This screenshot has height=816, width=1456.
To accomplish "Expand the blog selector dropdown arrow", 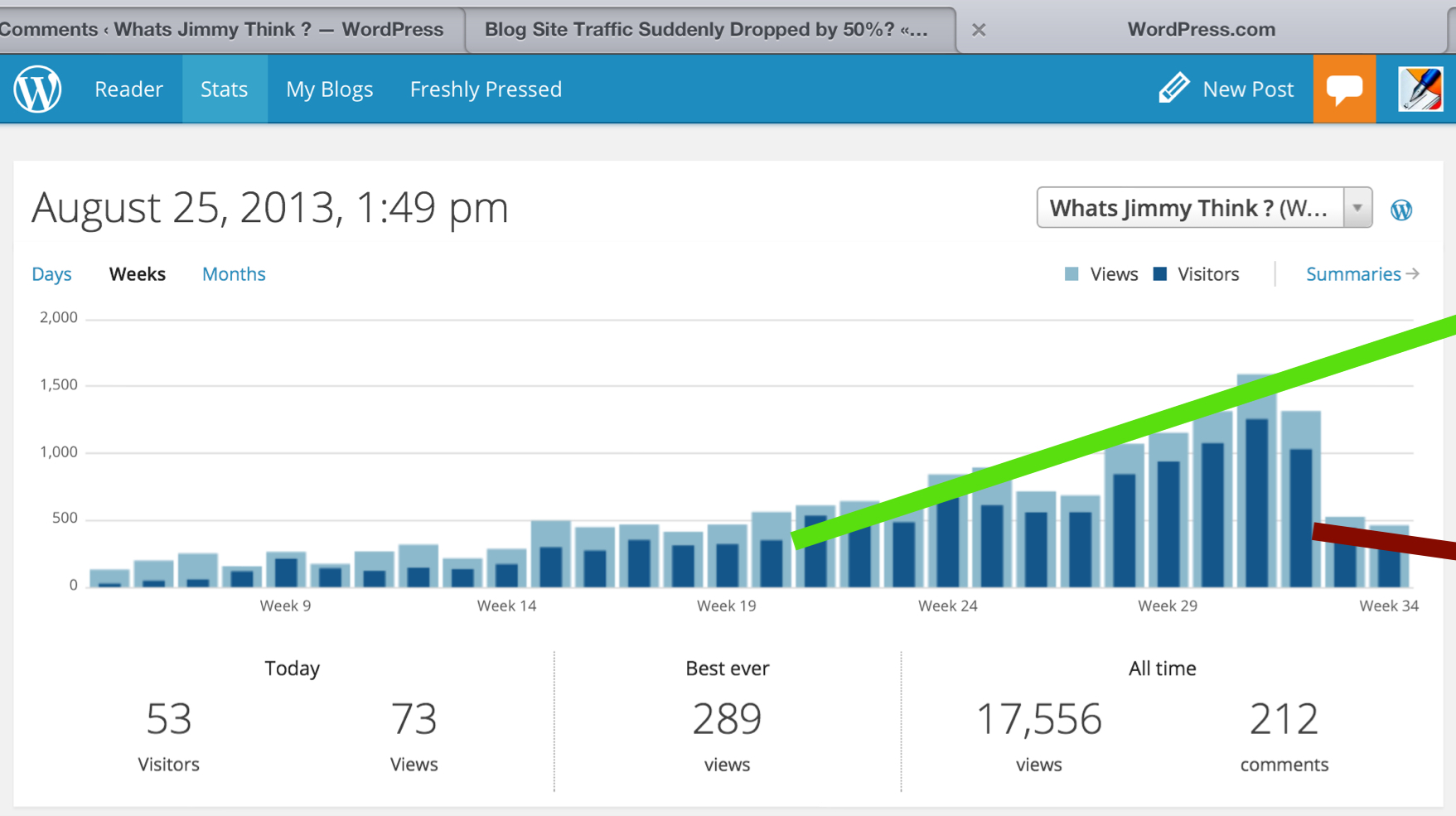I will tap(1357, 208).
